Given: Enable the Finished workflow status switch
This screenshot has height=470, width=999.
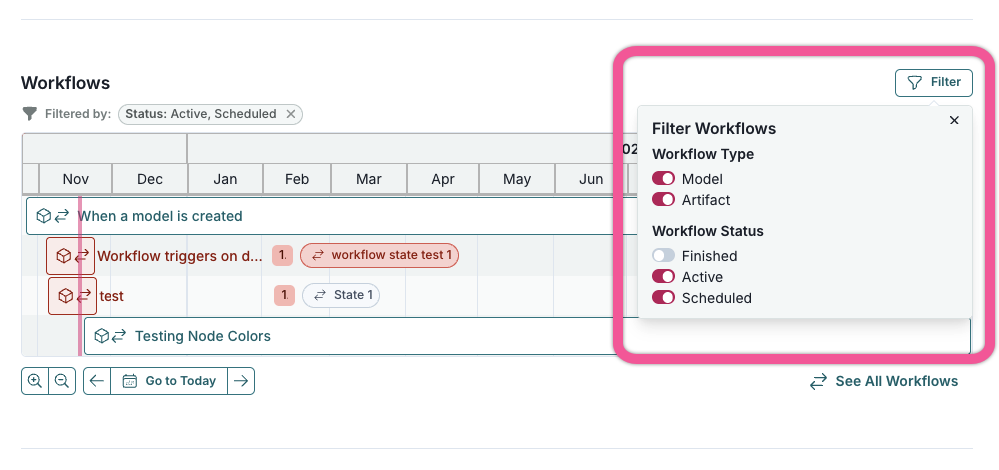Looking at the screenshot, I should click(664, 256).
